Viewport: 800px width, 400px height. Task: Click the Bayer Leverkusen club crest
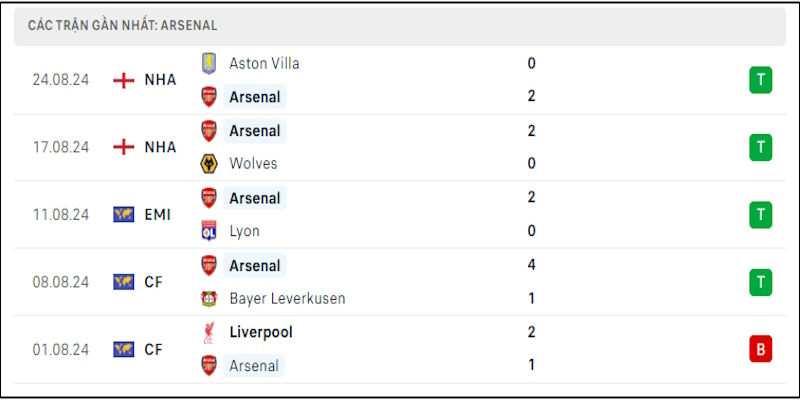click(209, 298)
